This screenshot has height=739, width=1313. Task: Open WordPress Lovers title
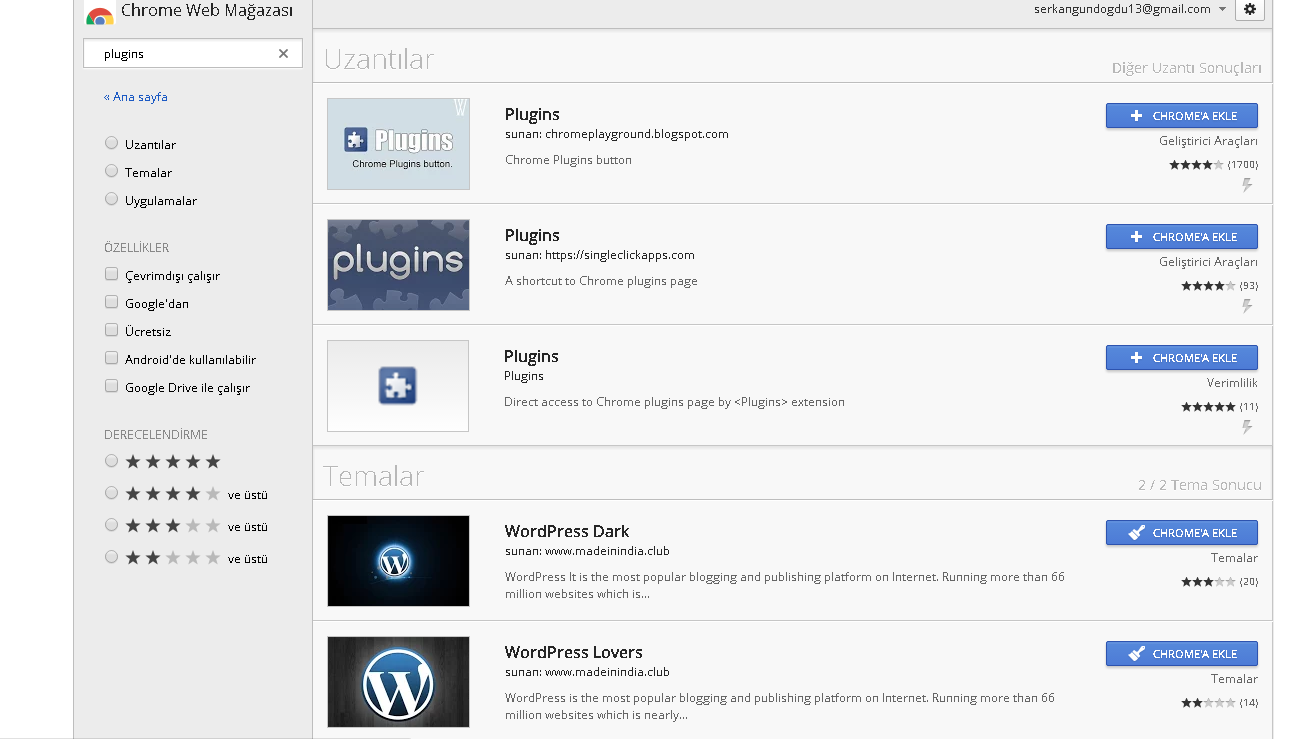pos(574,652)
